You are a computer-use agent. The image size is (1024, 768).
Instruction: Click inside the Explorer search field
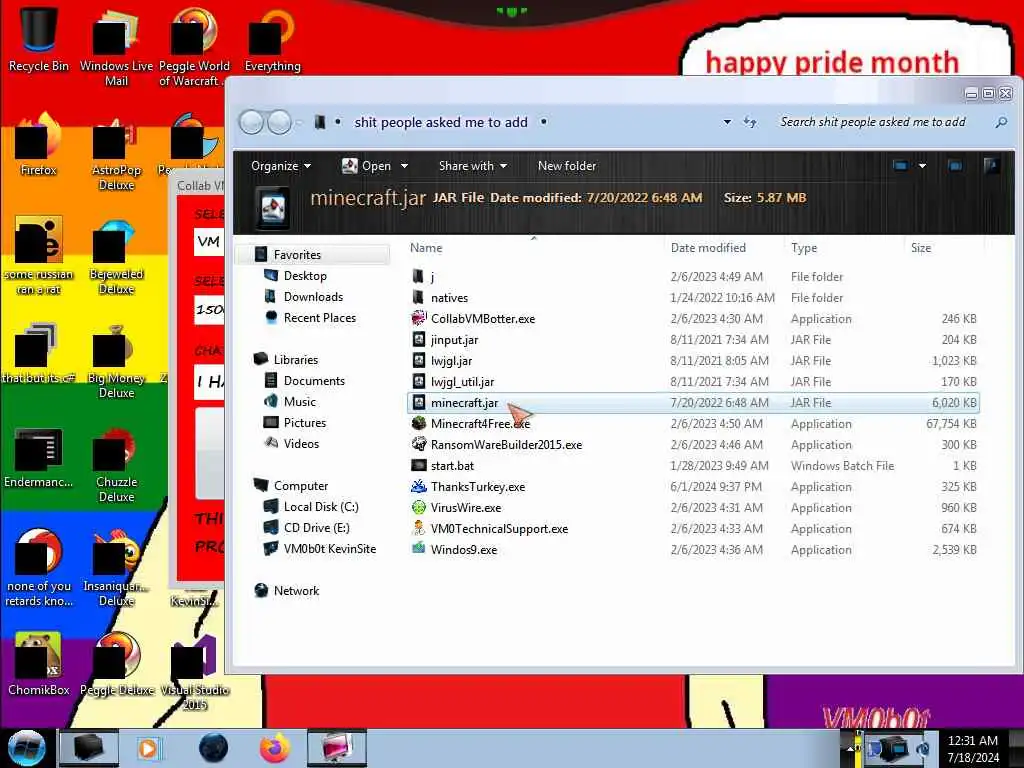tap(873, 122)
